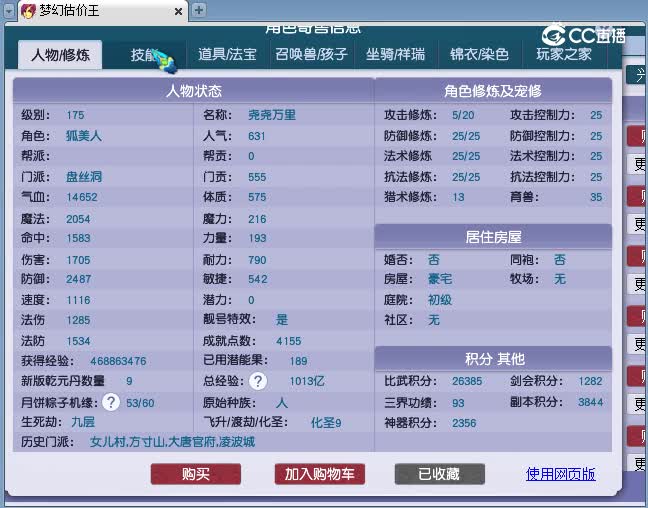Click the 盘丝洞 faction value

point(84,177)
